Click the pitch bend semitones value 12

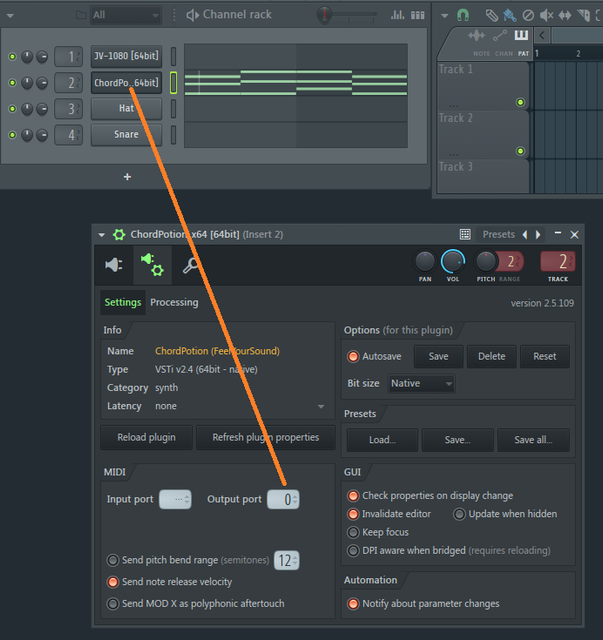click(287, 560)
